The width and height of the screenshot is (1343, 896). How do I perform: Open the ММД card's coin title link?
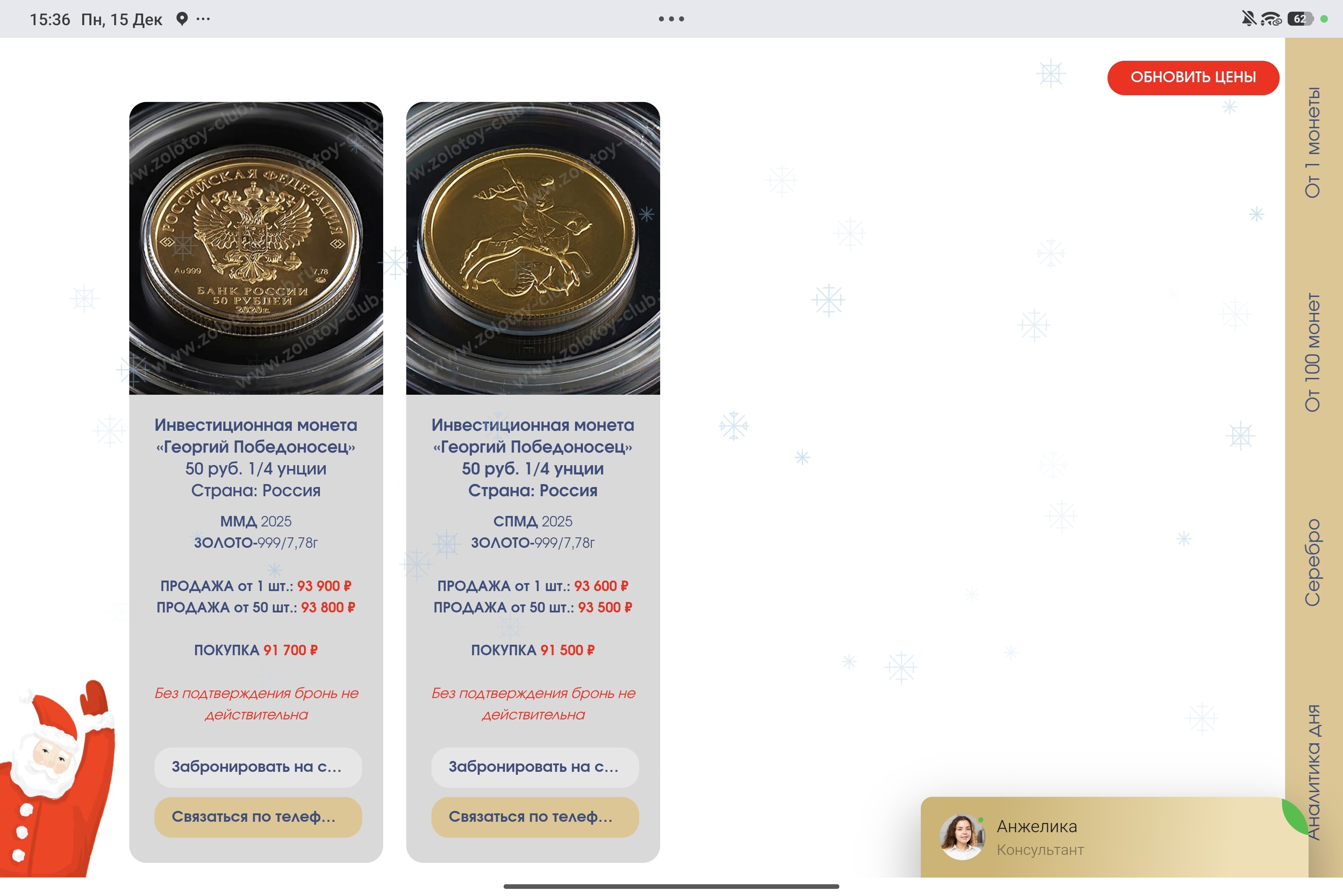click(256, 458)
